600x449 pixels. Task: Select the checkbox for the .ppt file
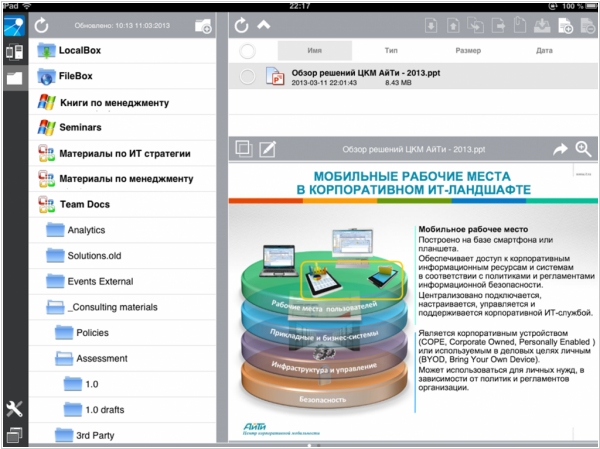tap(246, 77)
